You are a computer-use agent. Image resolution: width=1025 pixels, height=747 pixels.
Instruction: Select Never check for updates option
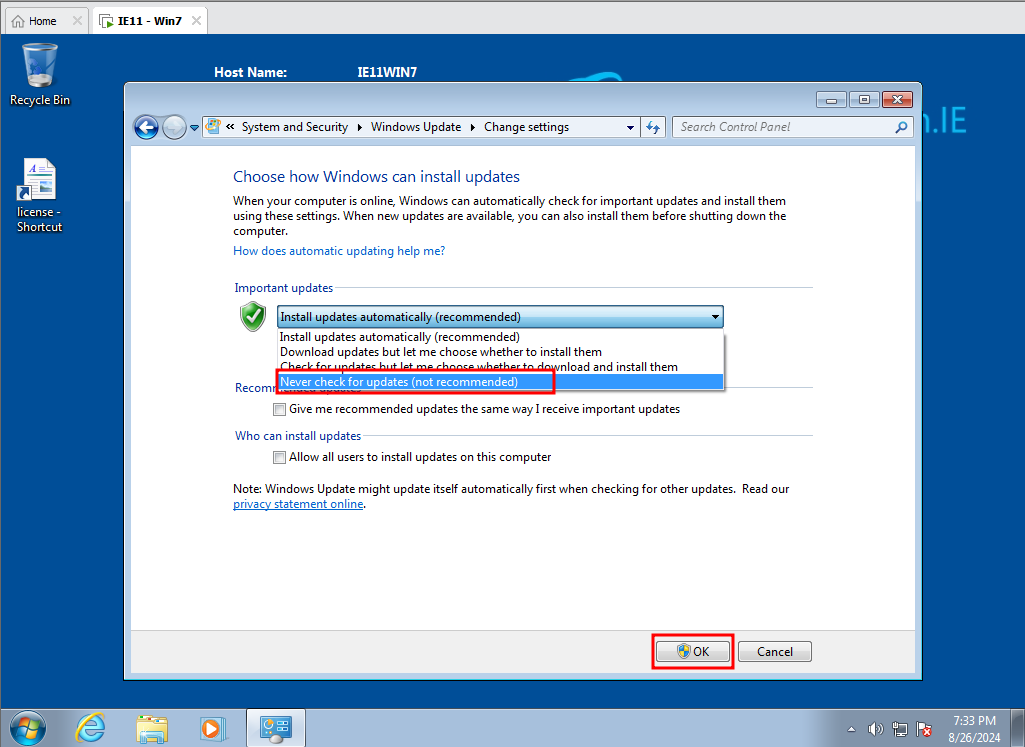tap(501, 382)
